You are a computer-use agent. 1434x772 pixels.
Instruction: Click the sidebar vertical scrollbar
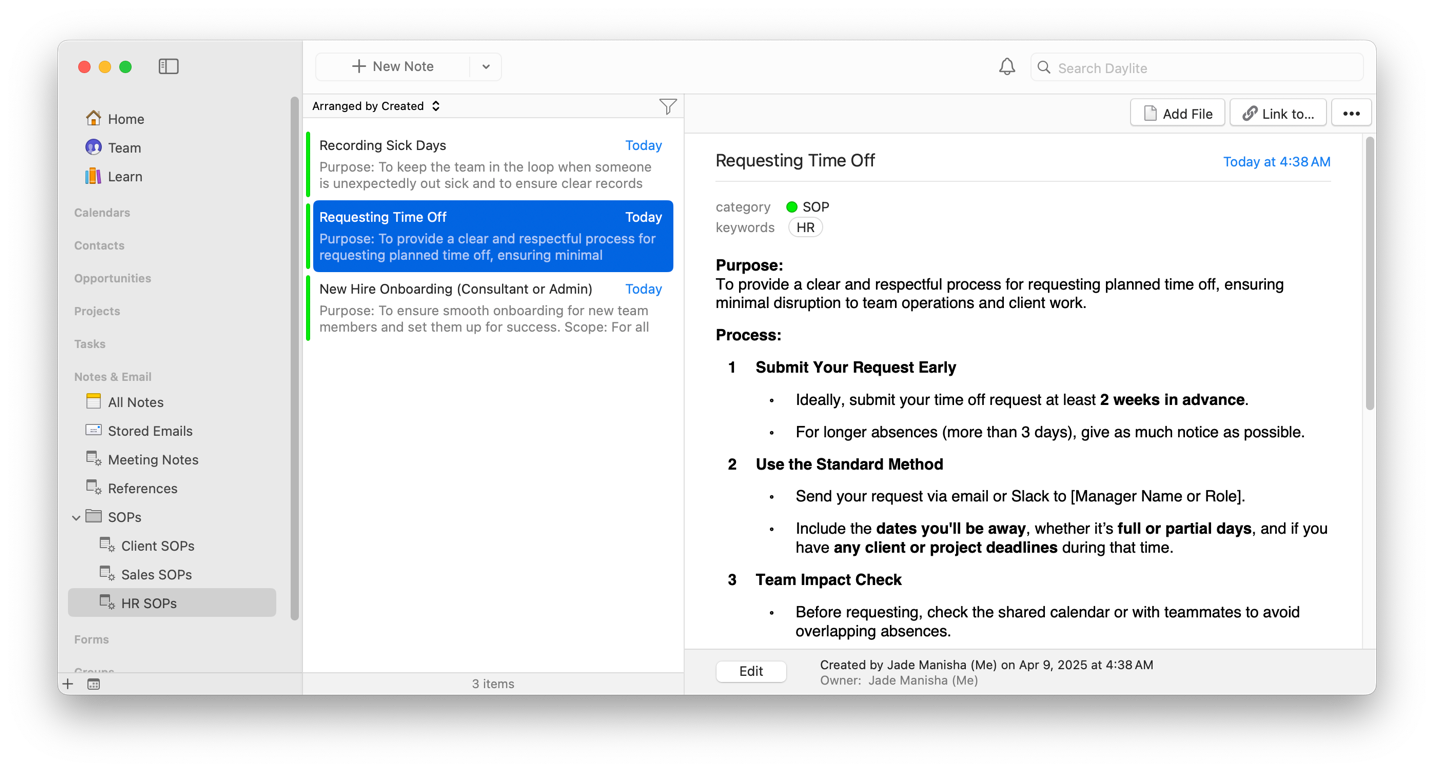click(x=294, y=358)
